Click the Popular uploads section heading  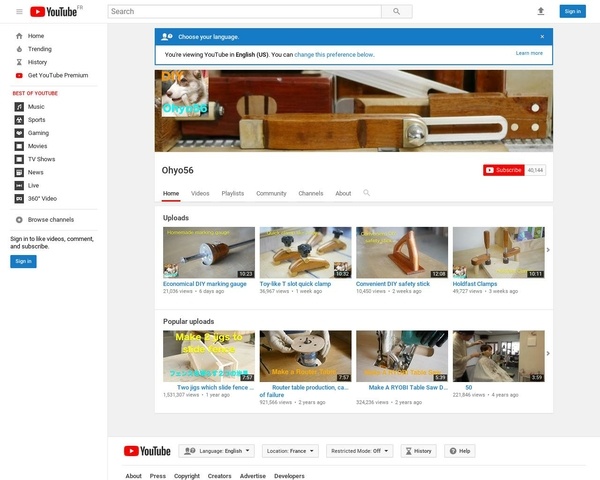[189, 322]
